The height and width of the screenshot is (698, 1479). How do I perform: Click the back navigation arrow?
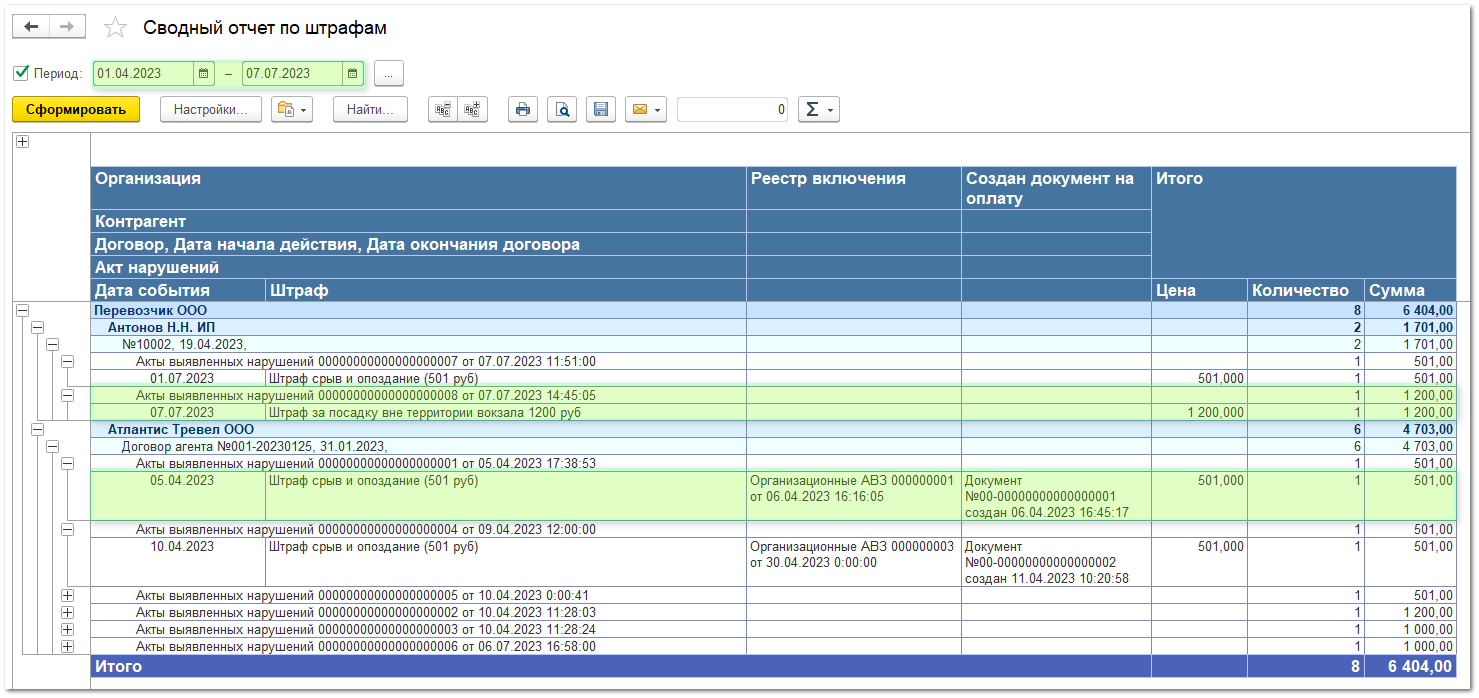point(30,27)
